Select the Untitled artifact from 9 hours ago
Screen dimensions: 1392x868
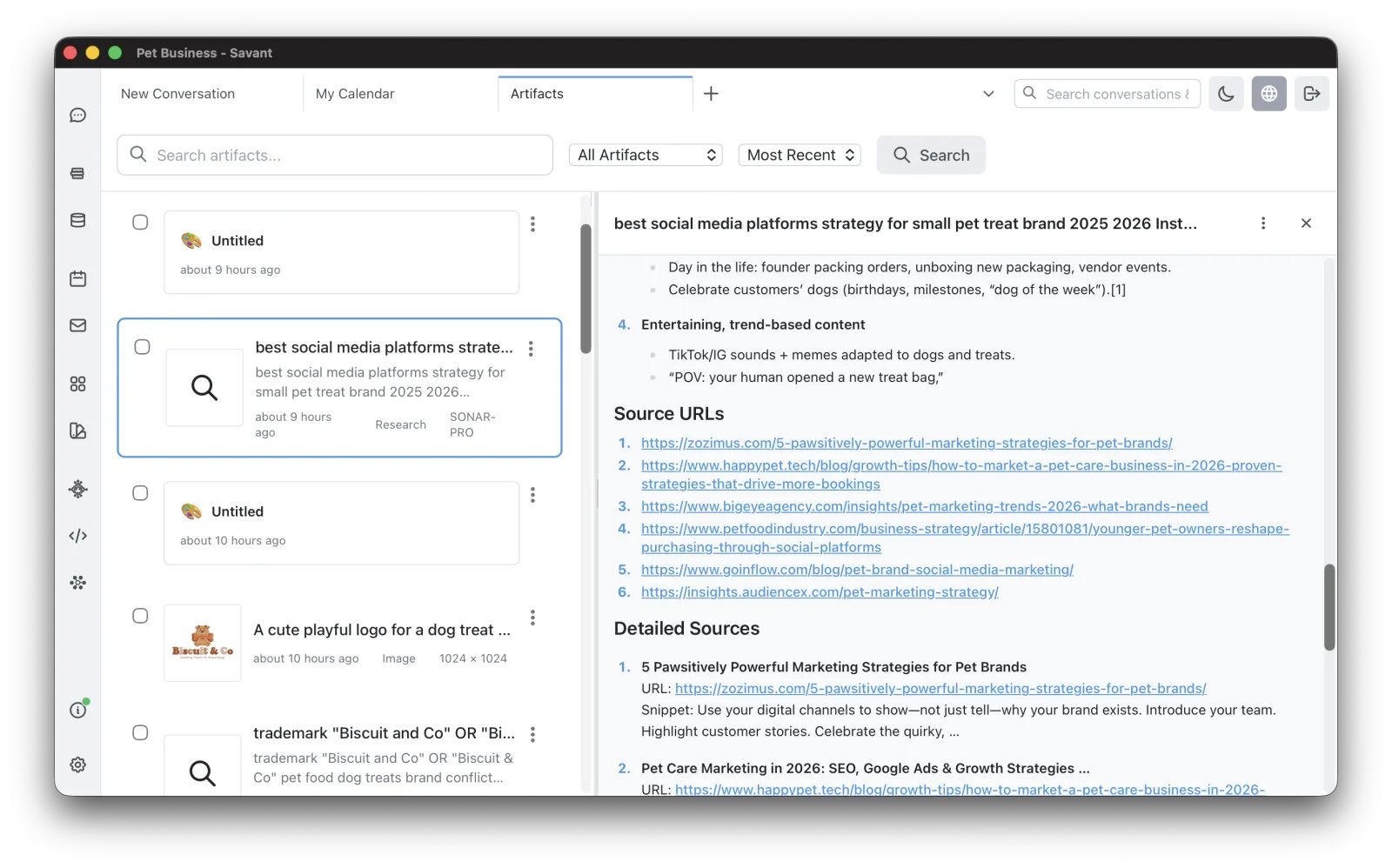[140, 223]
